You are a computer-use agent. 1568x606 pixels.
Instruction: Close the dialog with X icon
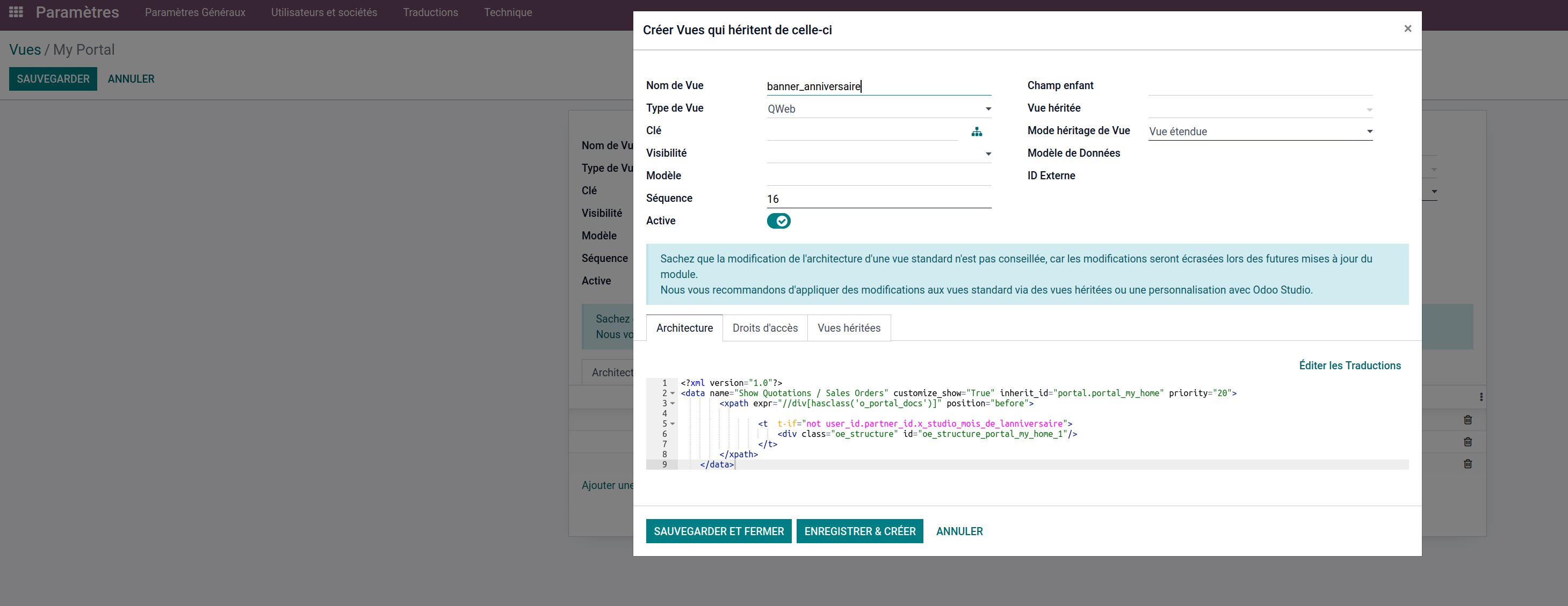[1407, 28]
